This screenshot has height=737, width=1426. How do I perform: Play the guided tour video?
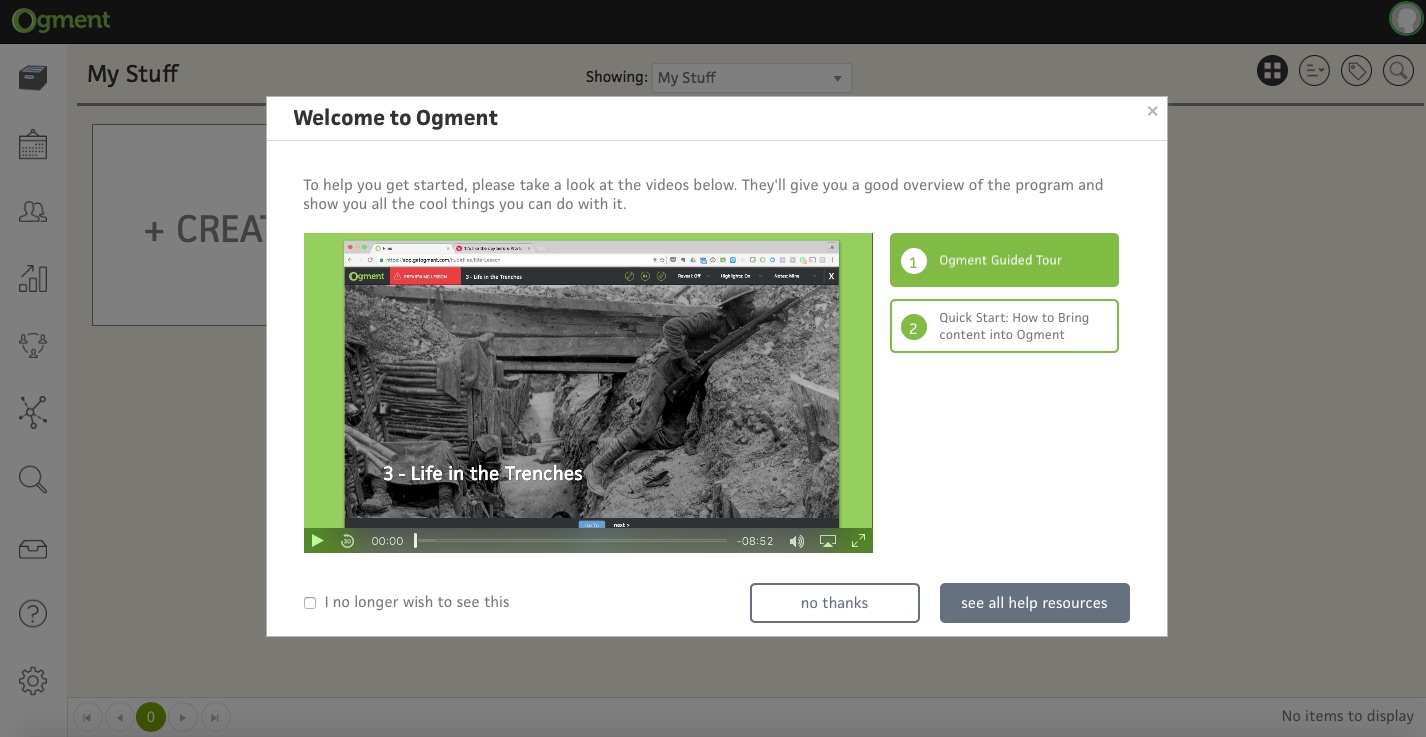(317, 541)
